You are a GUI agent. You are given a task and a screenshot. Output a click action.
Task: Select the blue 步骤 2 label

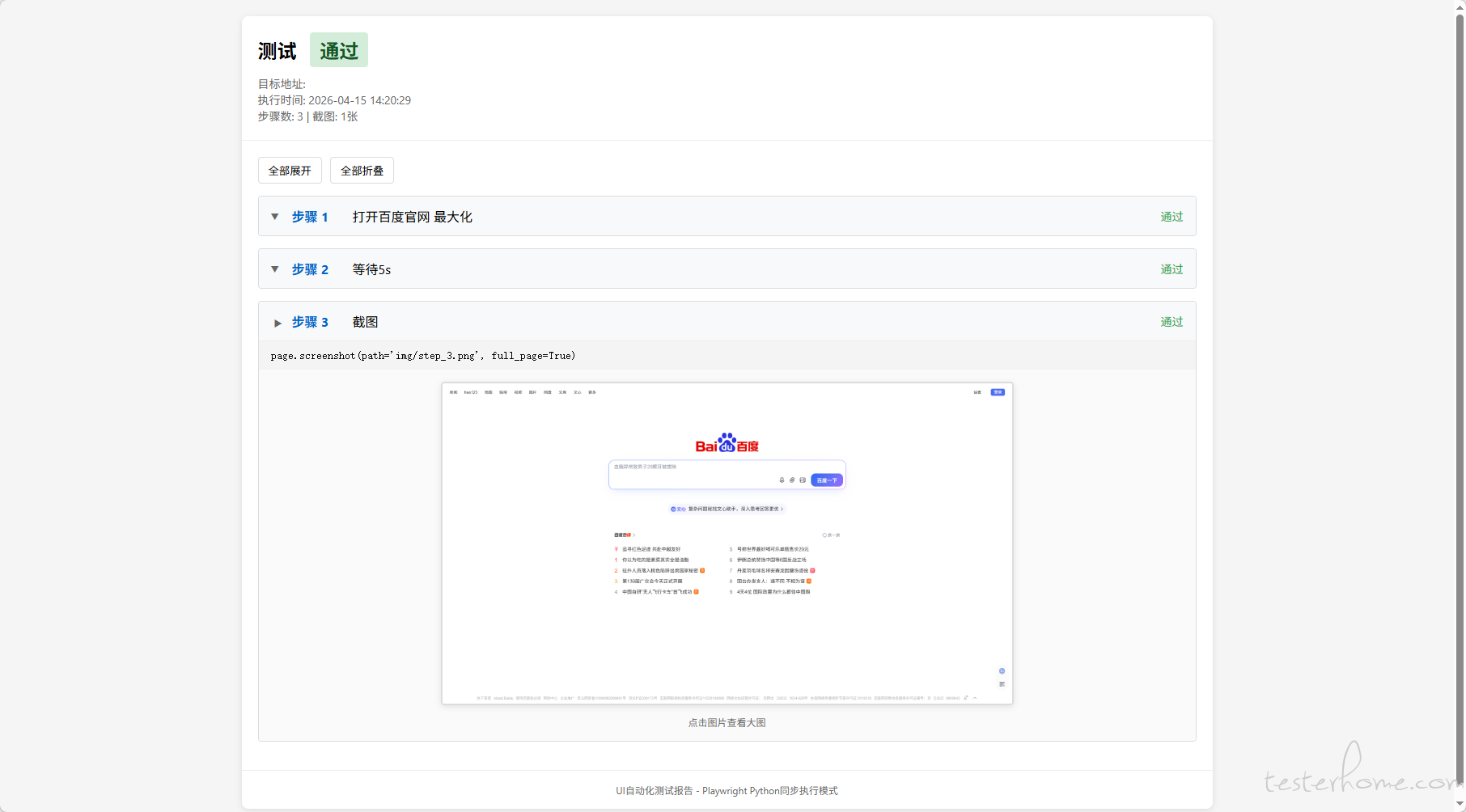pos(310,269)
